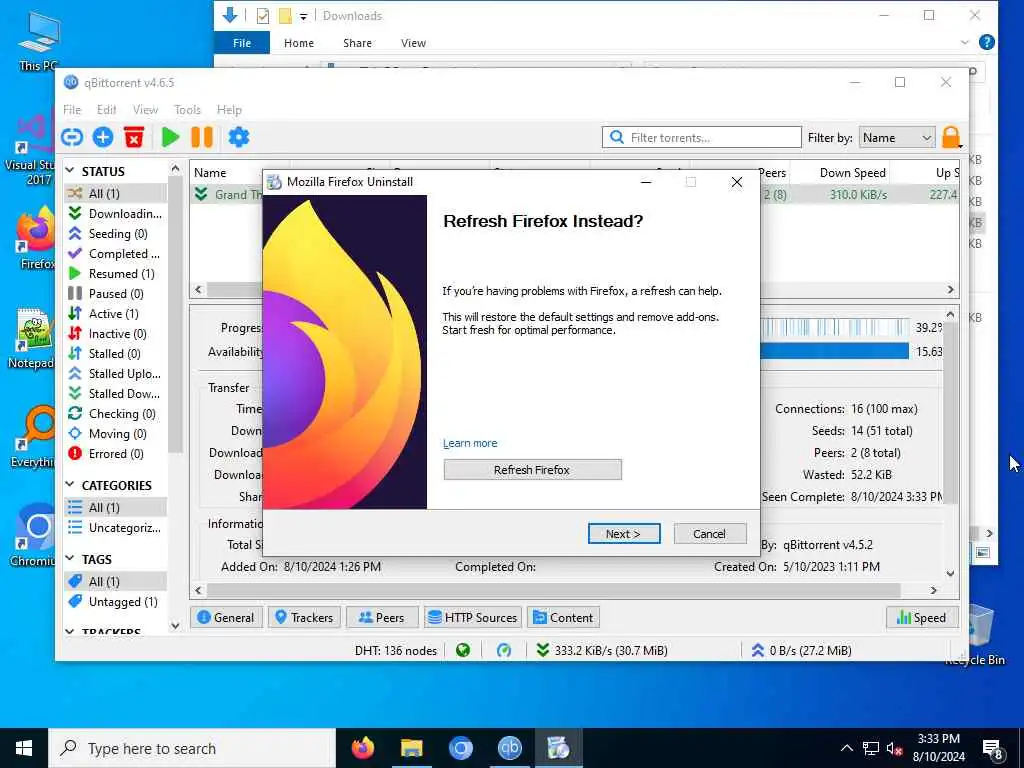Open the File menu in qBittorrent
Screen dimensions: 1024x768
[72, 110]
